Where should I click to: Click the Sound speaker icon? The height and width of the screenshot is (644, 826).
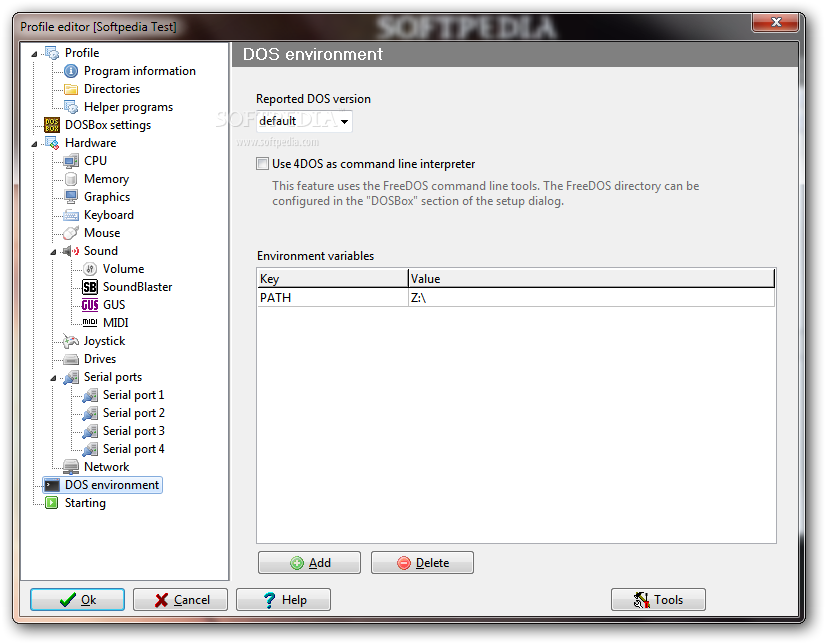pos(71,251)
